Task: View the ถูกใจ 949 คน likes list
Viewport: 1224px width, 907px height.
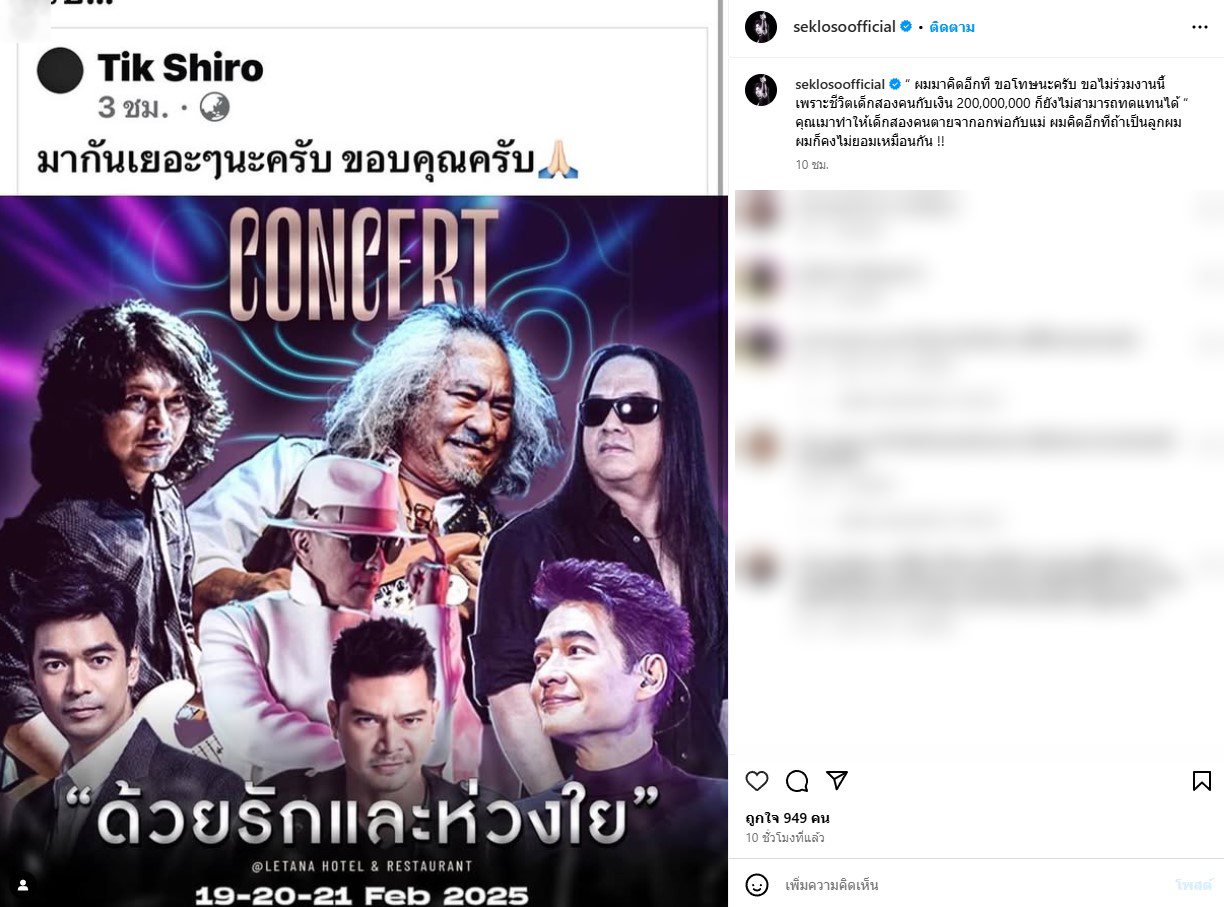Action: pyautogui.click(x=787, y=818)
